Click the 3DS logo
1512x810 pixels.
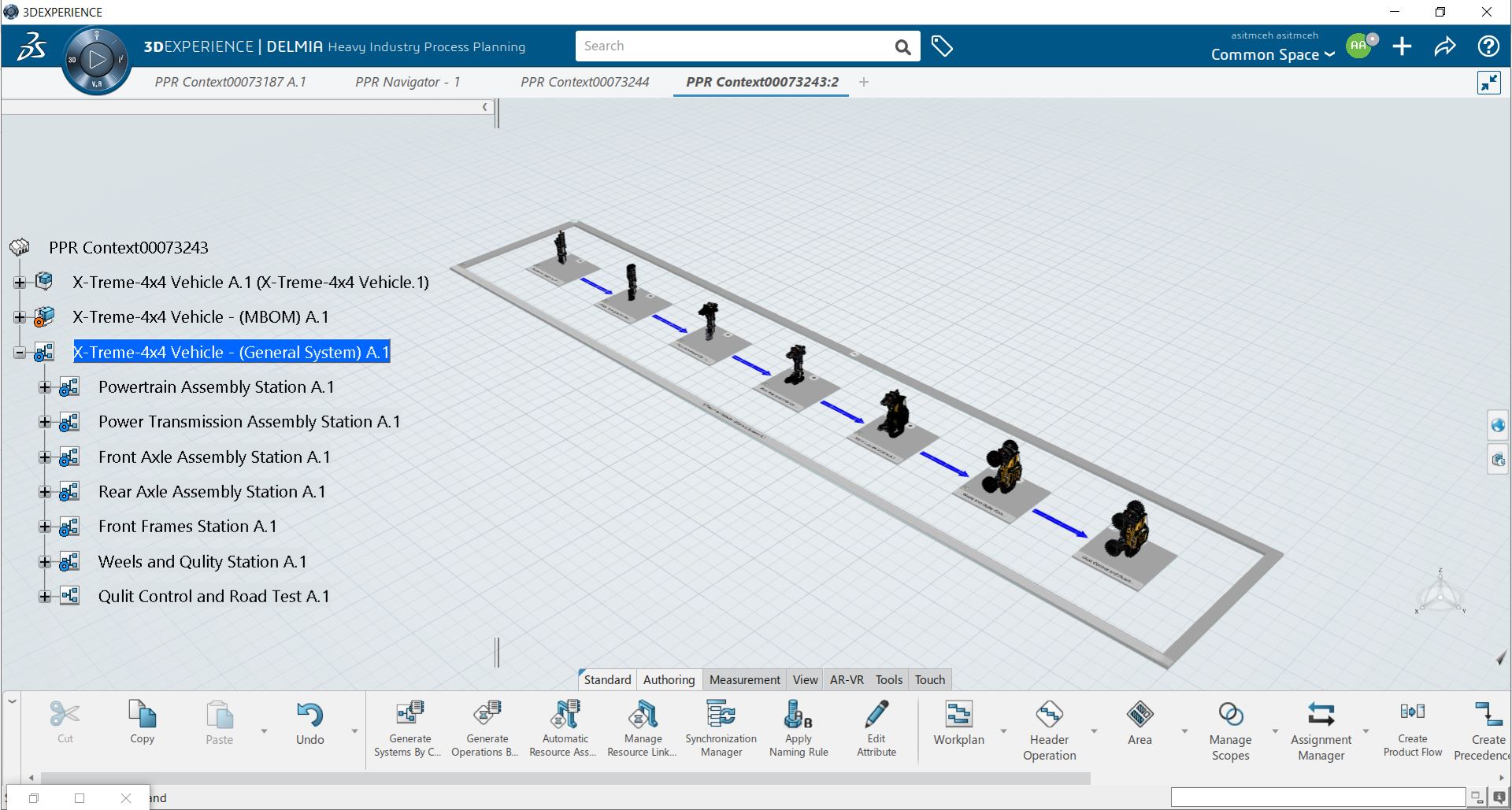point(31,46)
